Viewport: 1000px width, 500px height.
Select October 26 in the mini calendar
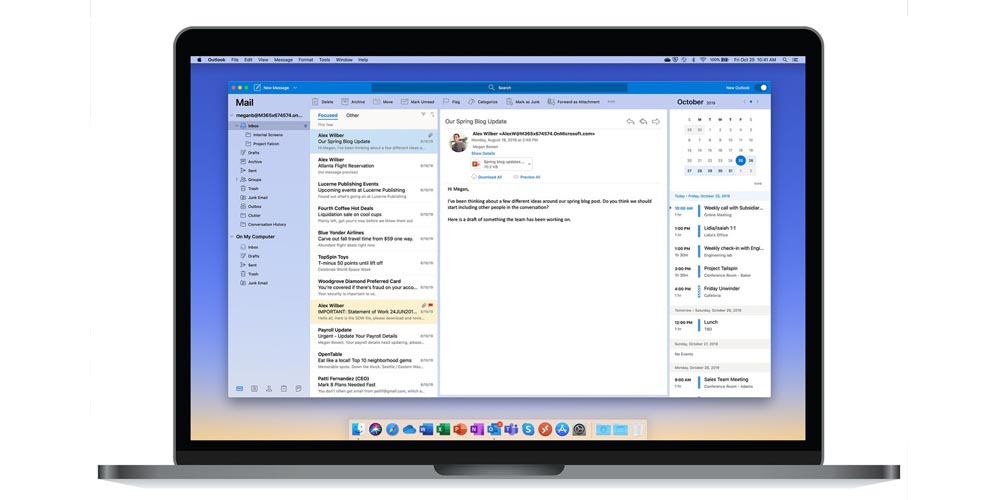click(751, 161)
